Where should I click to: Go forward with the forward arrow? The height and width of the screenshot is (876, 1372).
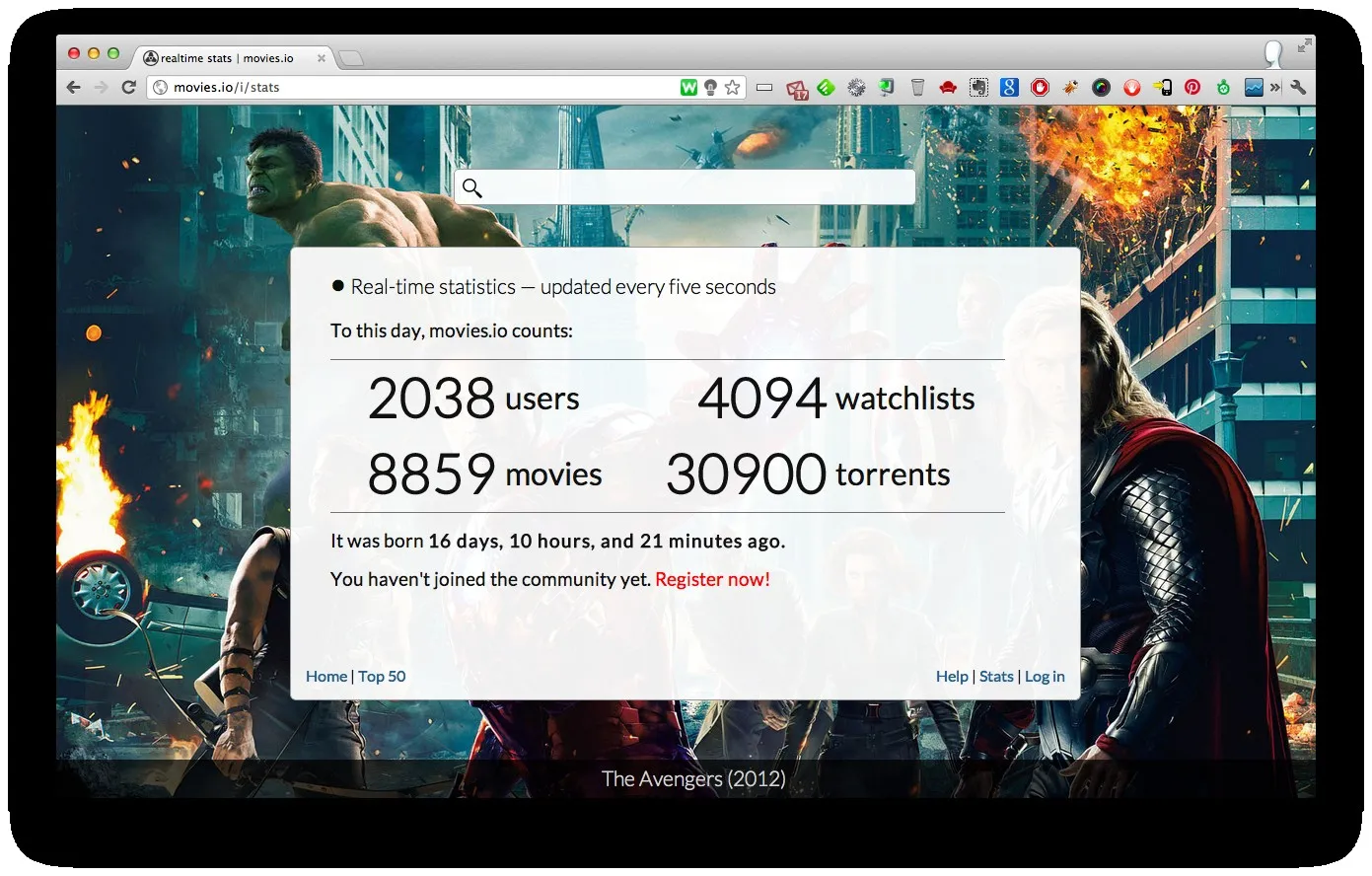coord(101,88)
